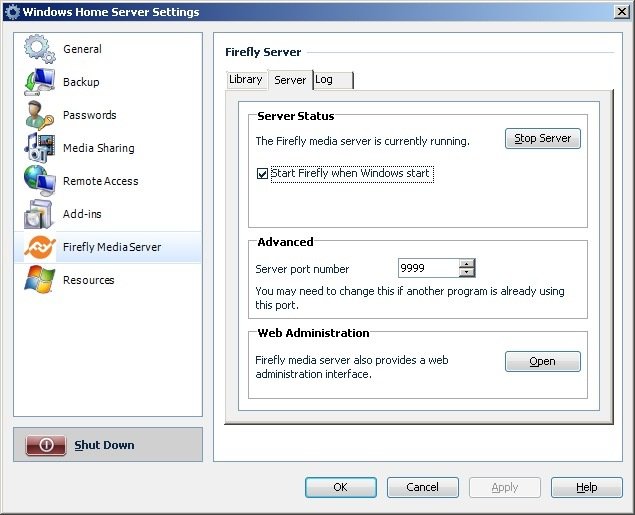Click the Web Administration heading

click(x=313, y=333)
